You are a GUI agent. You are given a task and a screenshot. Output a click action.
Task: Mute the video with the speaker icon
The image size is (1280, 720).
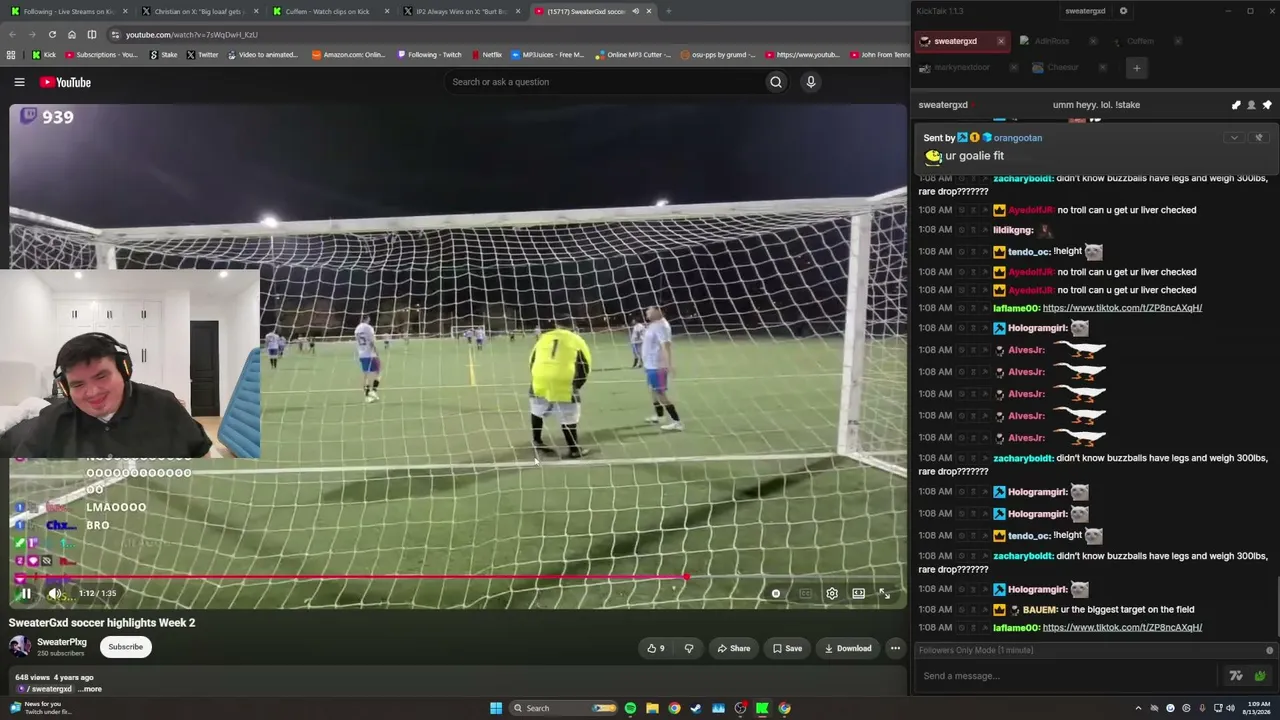(x=54, y=593)
